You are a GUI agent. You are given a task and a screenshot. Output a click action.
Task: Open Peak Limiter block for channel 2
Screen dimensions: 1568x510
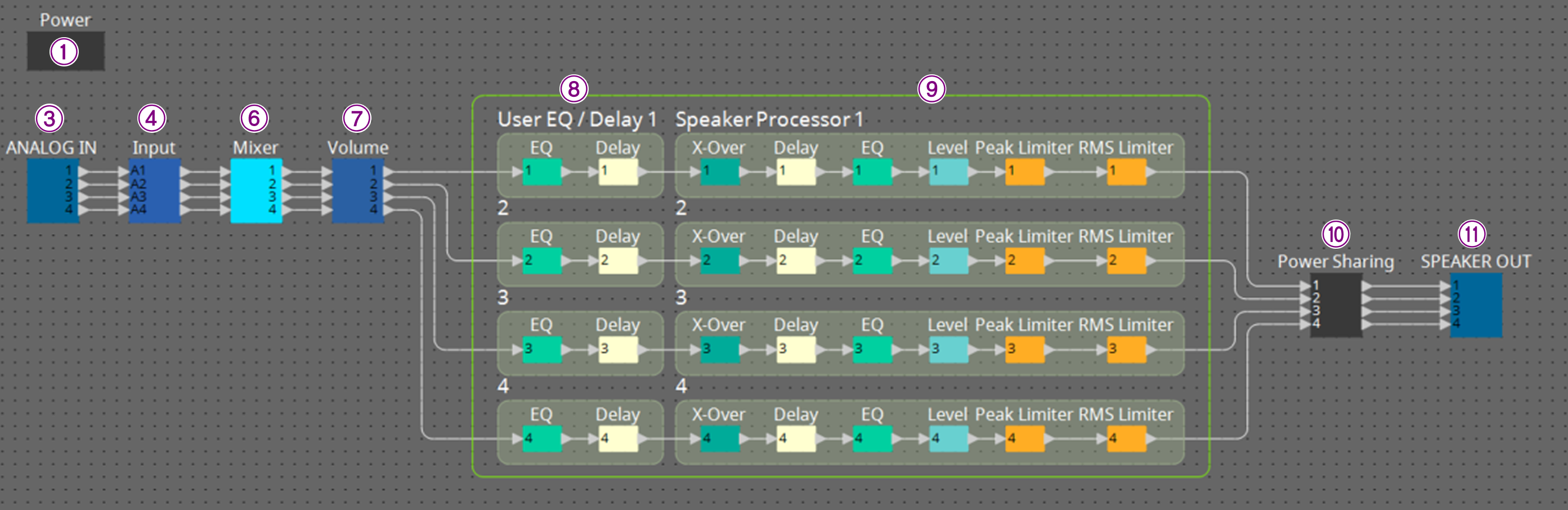pos(1025,261)
